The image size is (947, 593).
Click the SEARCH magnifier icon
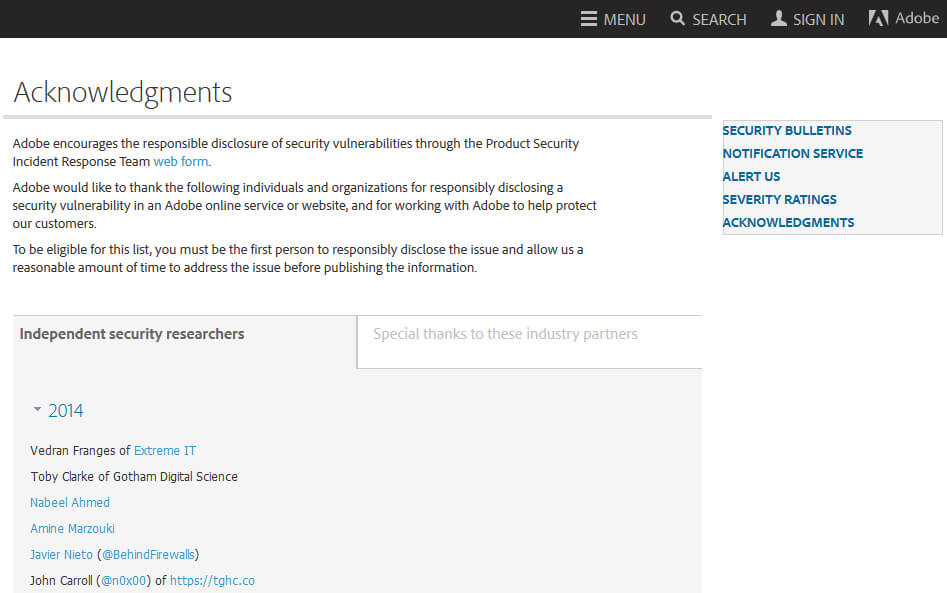pos(678,19)
